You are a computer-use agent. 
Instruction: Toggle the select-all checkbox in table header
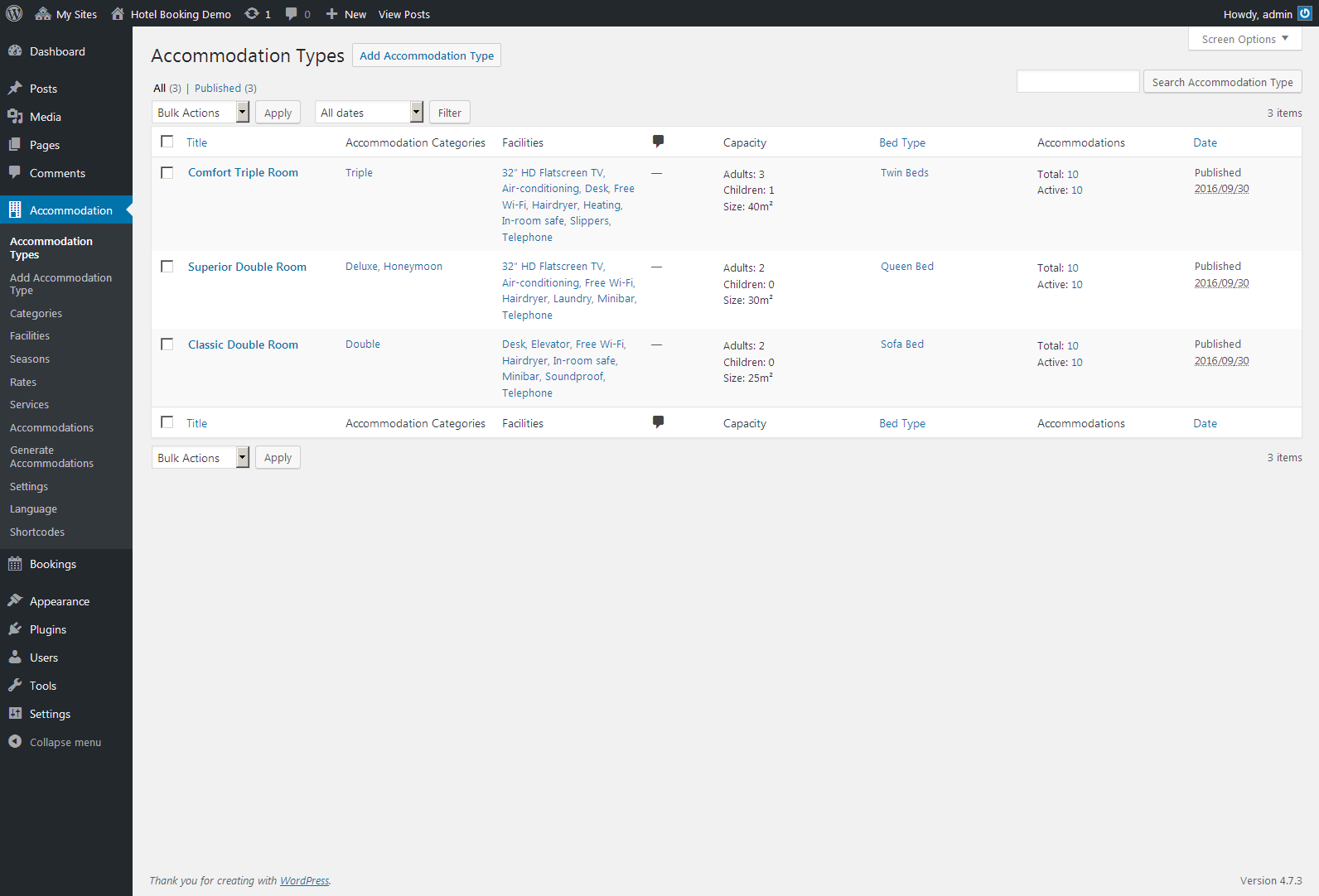(167, 142)
